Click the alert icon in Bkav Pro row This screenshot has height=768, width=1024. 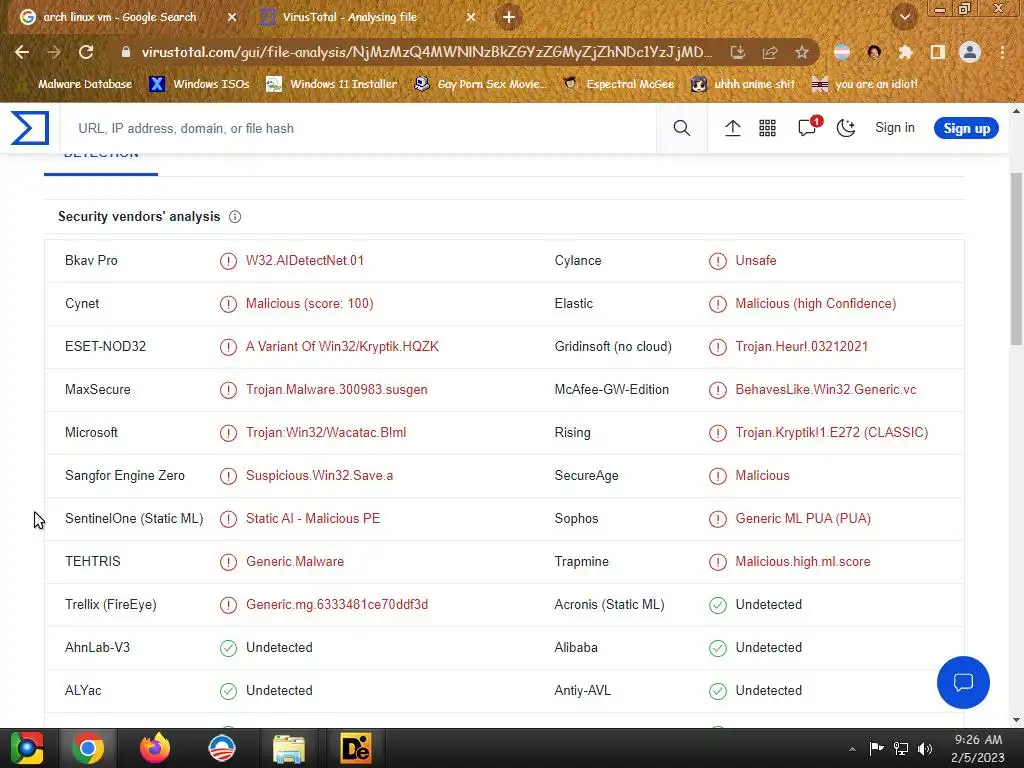(228, 261)
